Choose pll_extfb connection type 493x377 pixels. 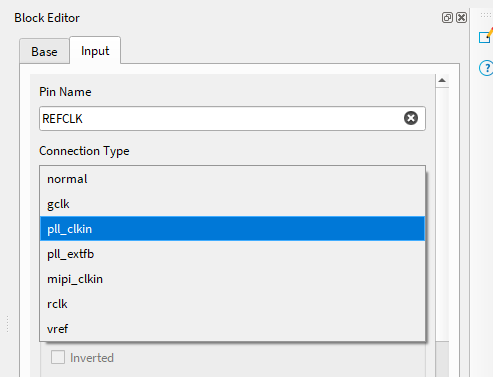click(232, 254)
